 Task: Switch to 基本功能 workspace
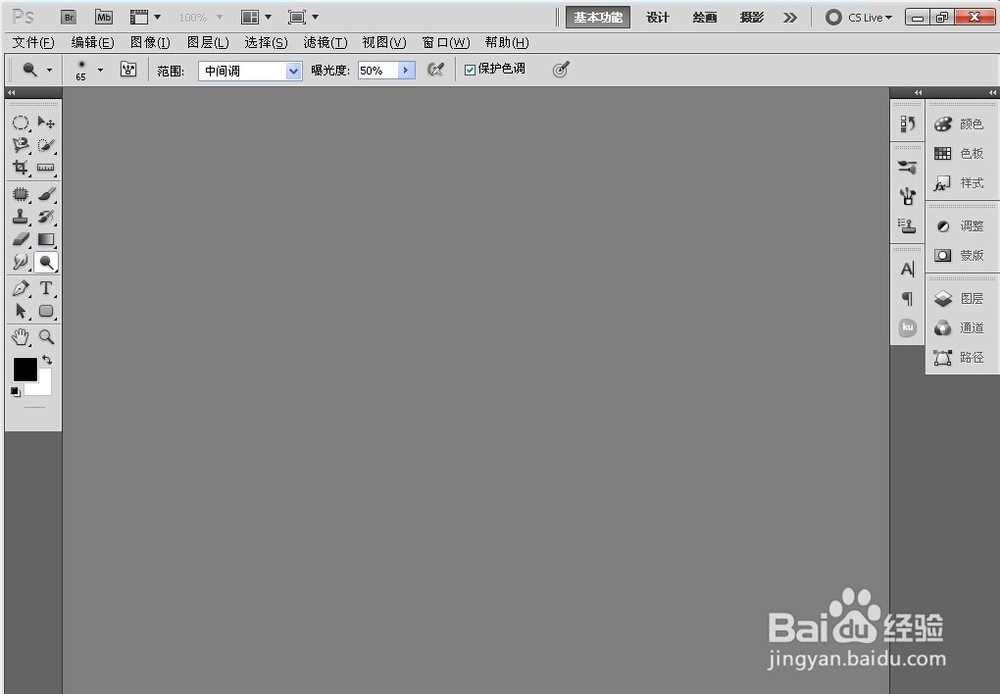coord(598,17)
